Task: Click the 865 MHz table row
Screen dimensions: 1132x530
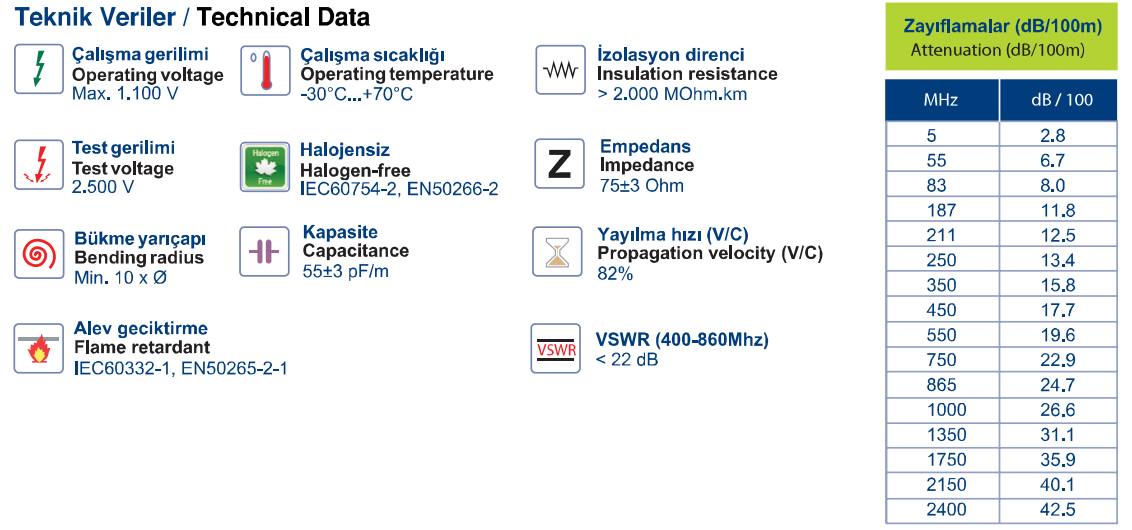Action: [x=1003, y=385]
